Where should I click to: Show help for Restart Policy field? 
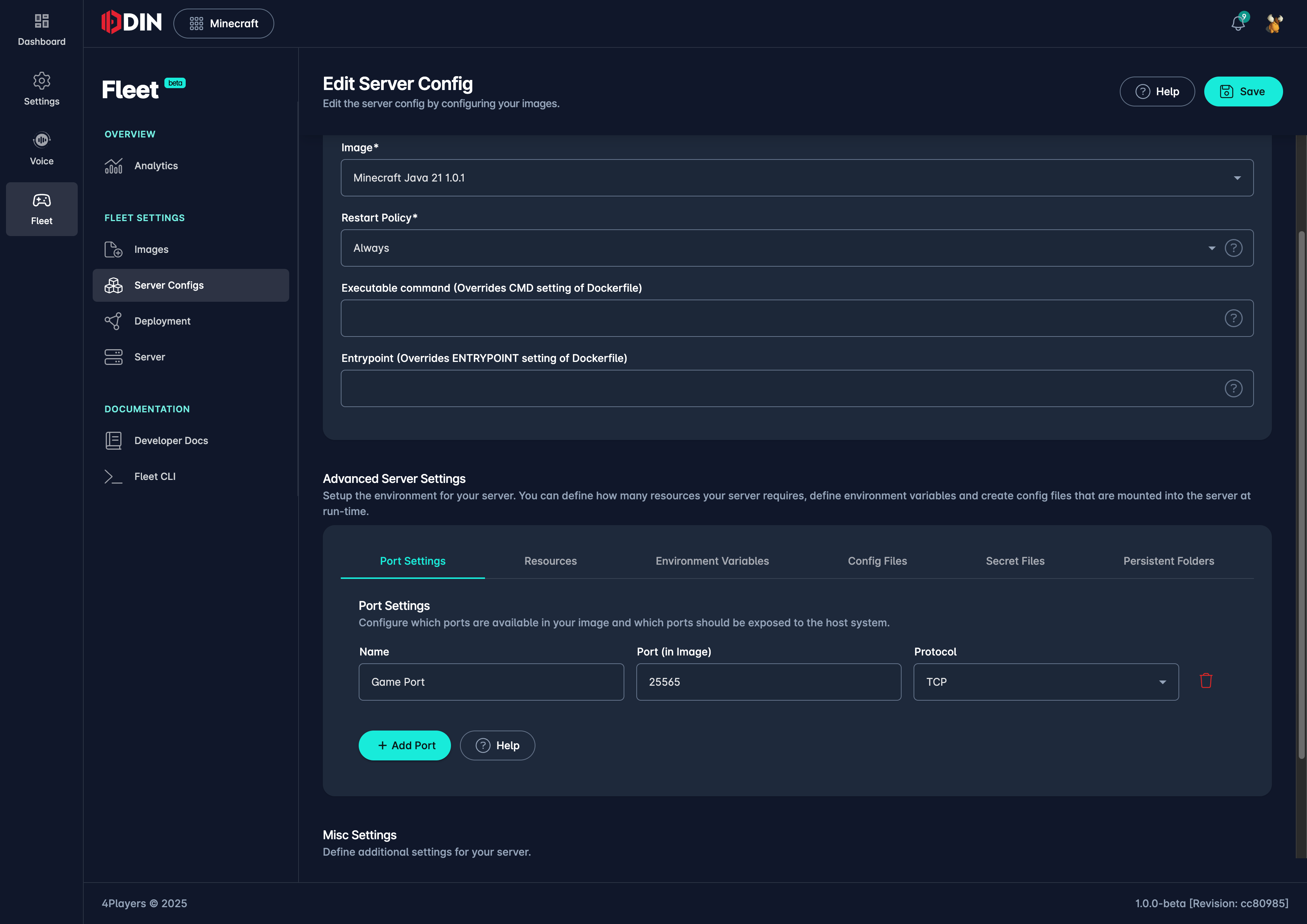coord(1233,248)
